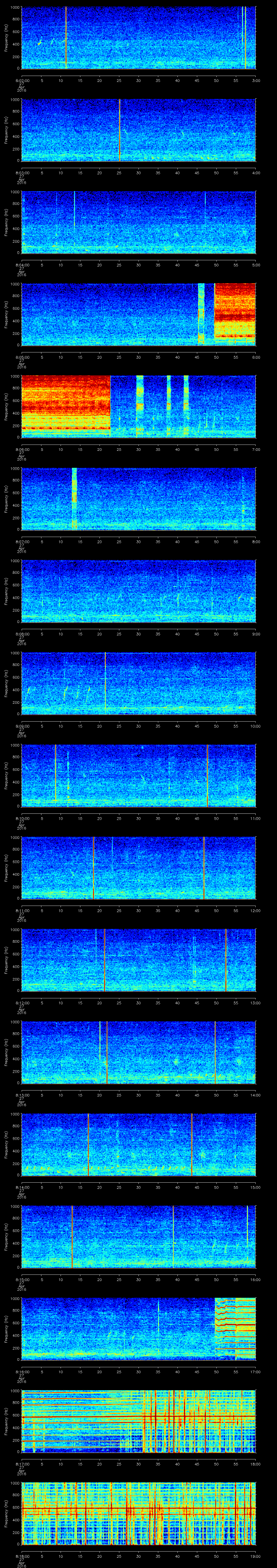Select the spectrogram panel starting at 8:02:00
This screenshot has width=277, height=1568.
pyautogui.click(x=139, y=38)
